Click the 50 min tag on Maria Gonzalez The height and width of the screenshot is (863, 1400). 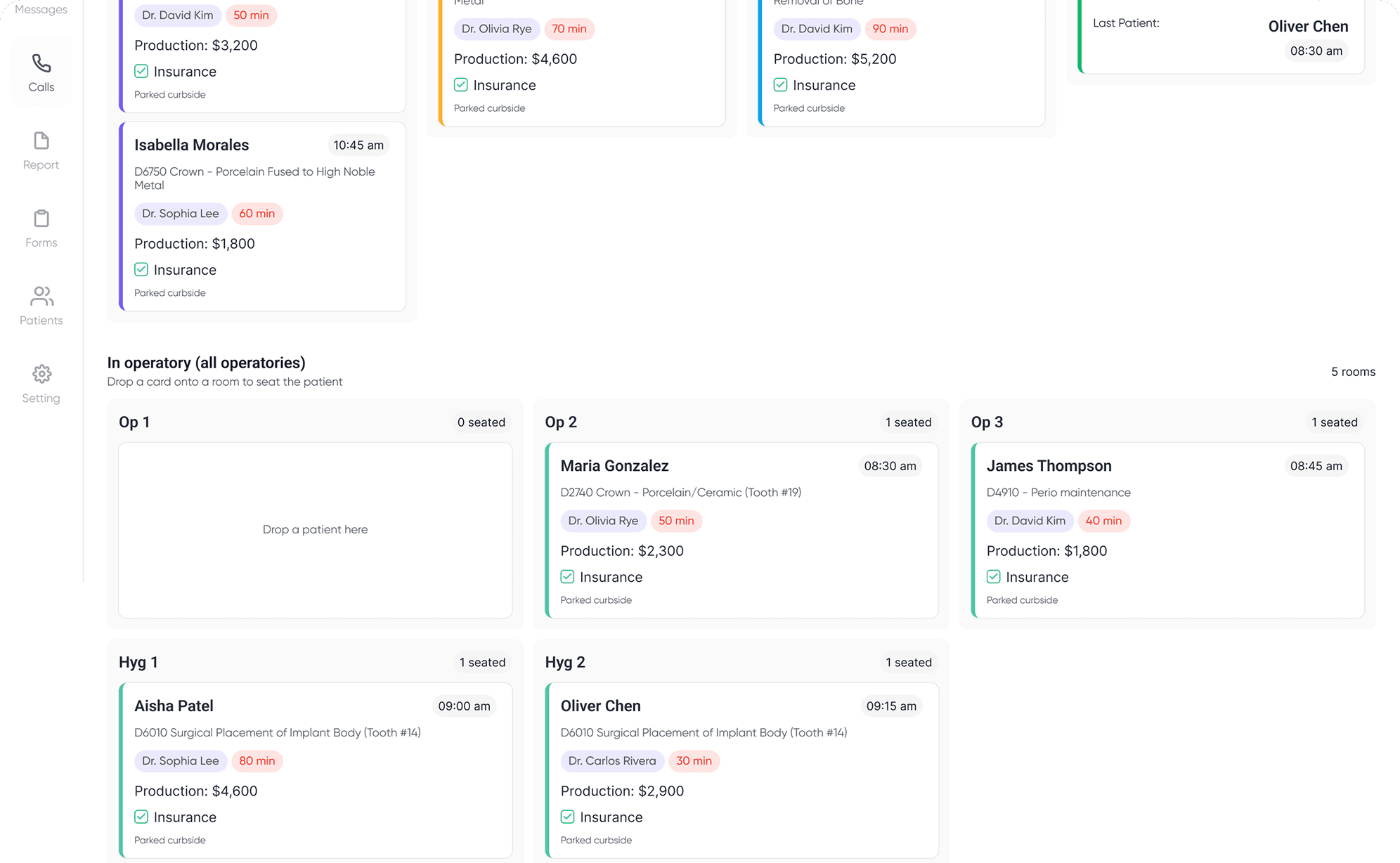[x=675, y=521]
